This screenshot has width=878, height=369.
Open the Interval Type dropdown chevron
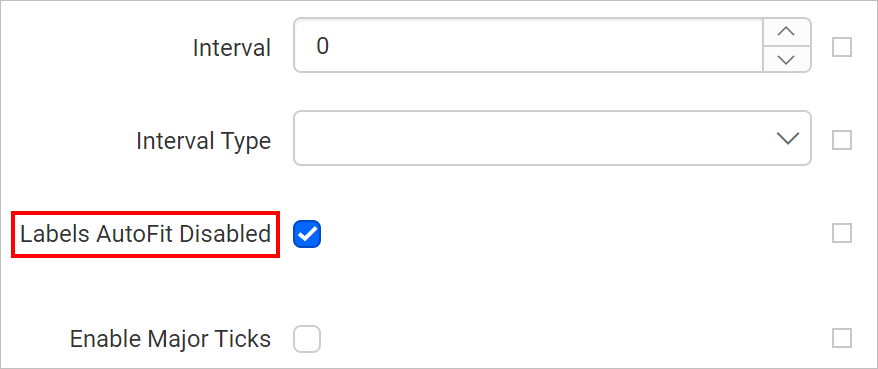788,138
